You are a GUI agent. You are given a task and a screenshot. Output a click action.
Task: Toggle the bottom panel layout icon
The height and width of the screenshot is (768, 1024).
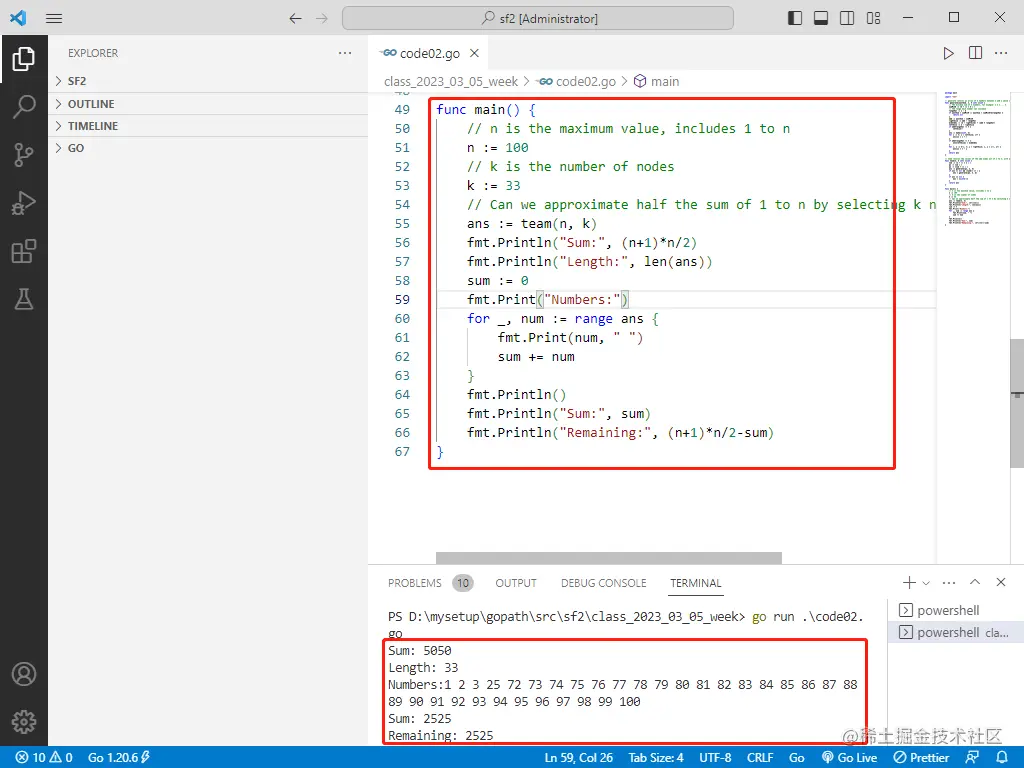click(821, 18)
